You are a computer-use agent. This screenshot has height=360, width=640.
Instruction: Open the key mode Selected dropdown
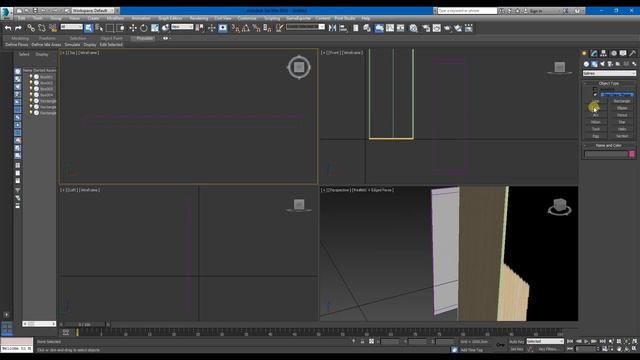point(545,341)
